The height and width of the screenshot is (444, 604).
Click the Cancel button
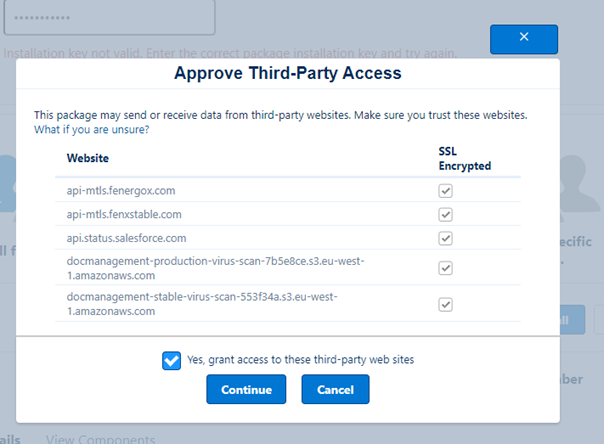point(335,389)
